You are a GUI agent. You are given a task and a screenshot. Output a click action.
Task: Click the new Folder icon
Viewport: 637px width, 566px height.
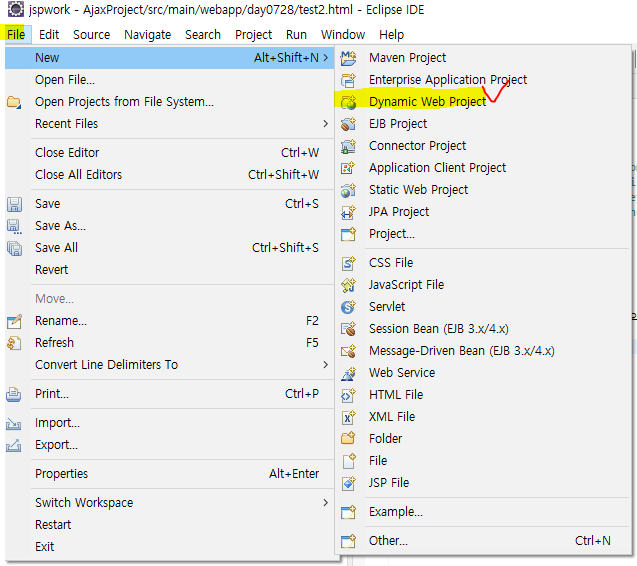[348, 438]
